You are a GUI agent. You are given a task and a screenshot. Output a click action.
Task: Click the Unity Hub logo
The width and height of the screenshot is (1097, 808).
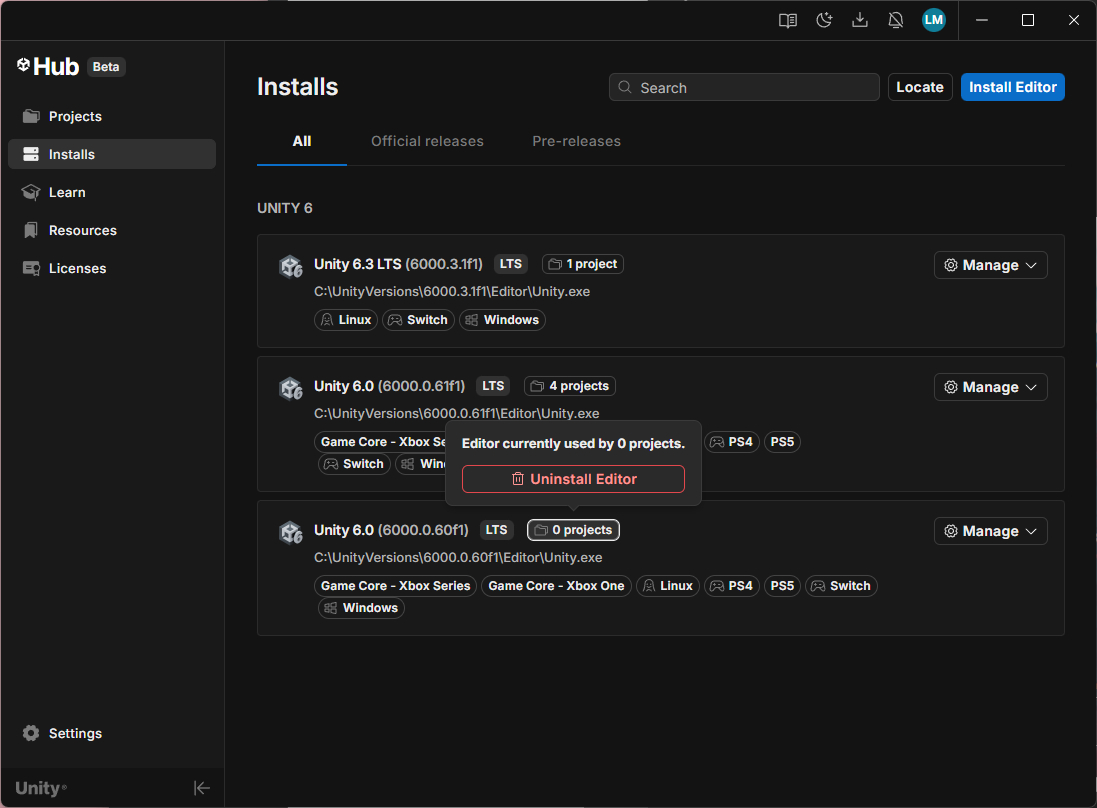coord(47,67)
